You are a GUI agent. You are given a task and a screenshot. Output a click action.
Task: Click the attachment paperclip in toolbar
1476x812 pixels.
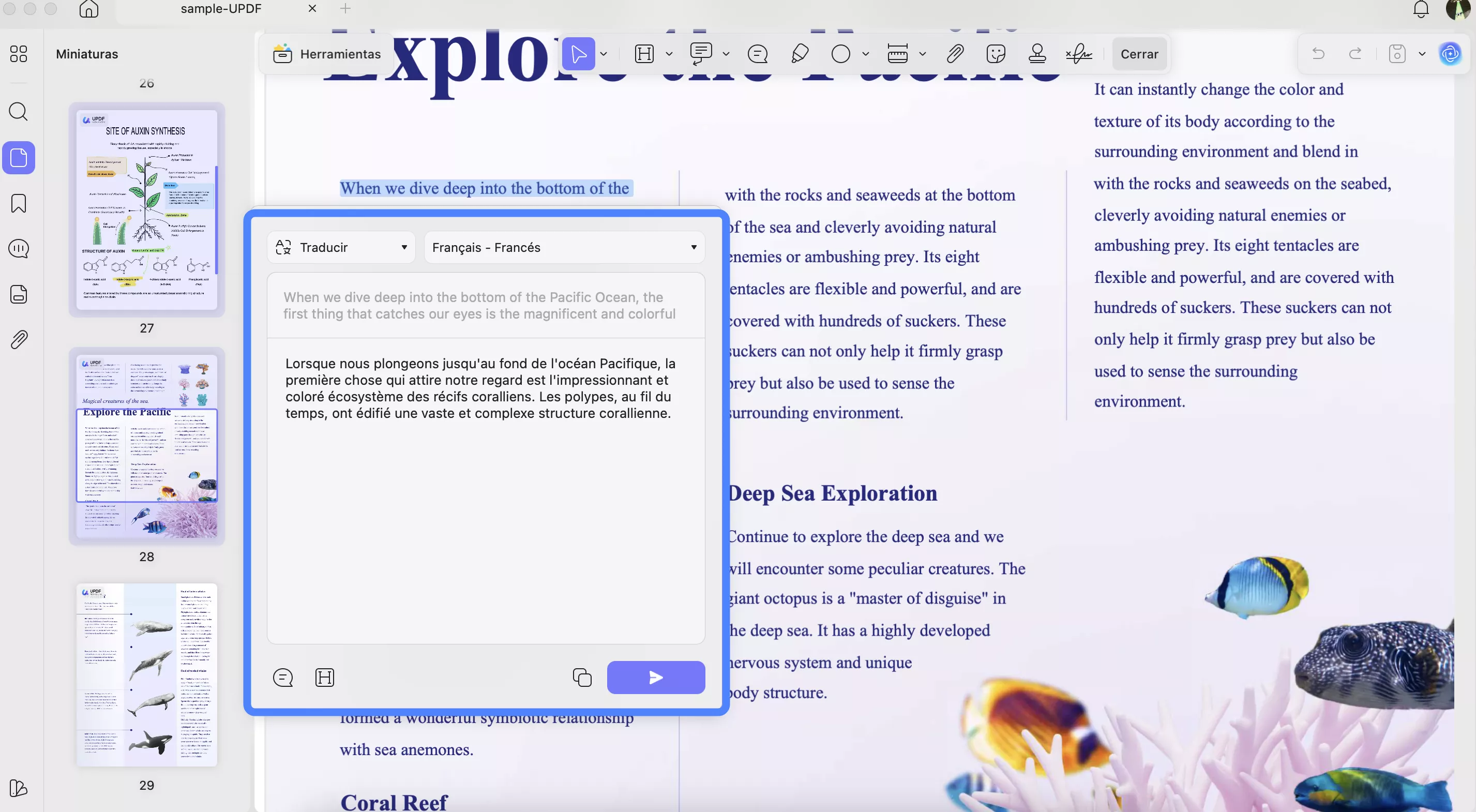[x=955, y=54]
